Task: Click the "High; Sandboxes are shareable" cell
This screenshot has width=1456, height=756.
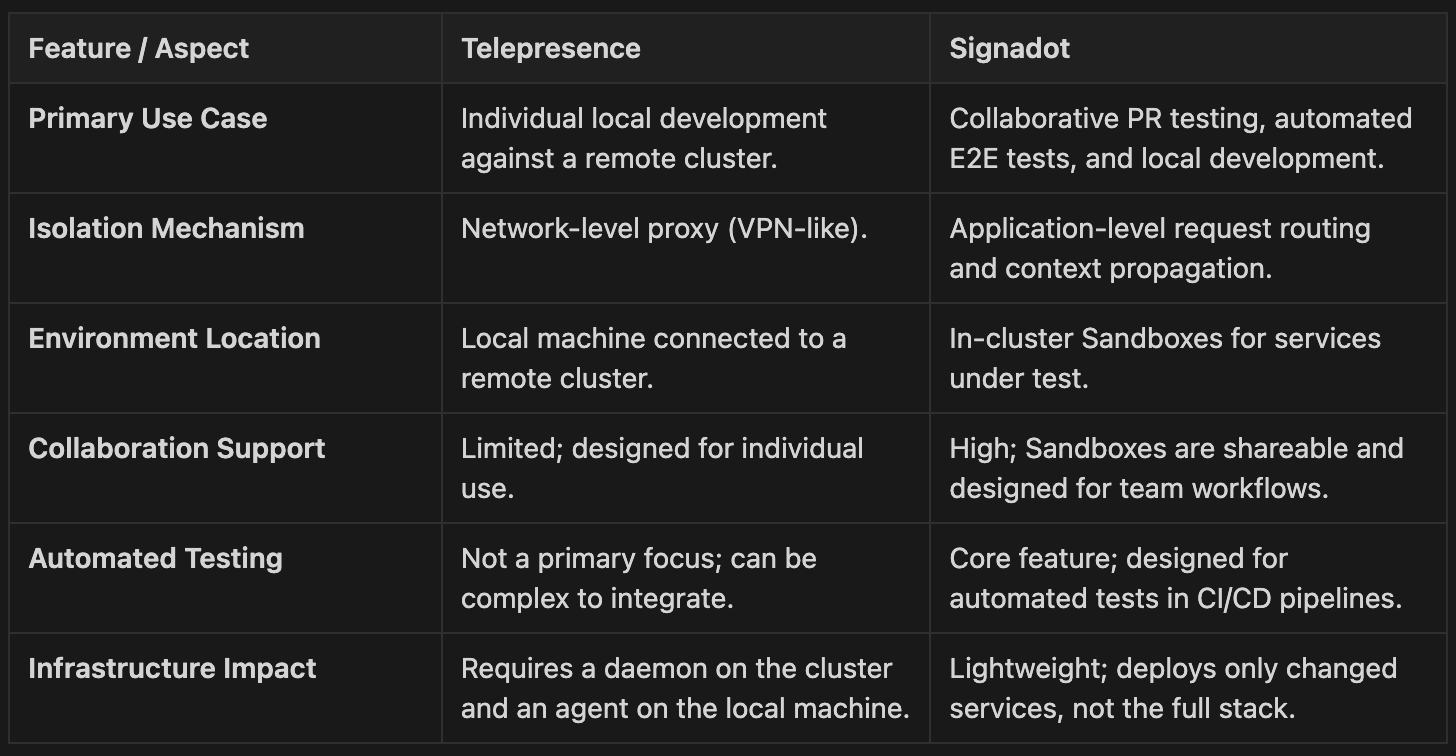Action: coord(1176,468)
